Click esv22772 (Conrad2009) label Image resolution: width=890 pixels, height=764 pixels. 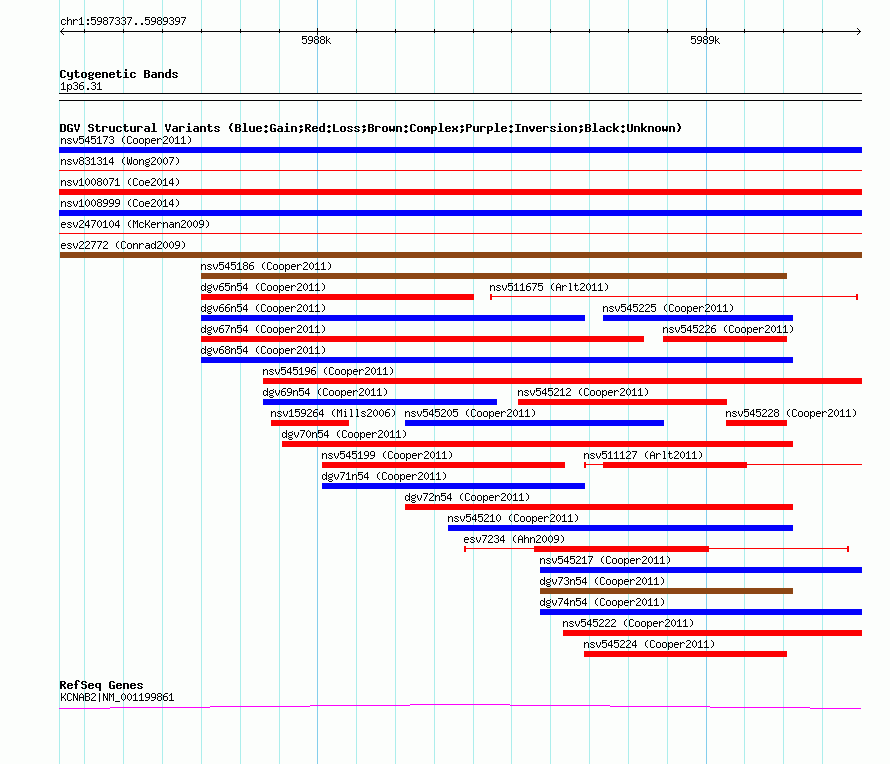click(x=123, y=245)
